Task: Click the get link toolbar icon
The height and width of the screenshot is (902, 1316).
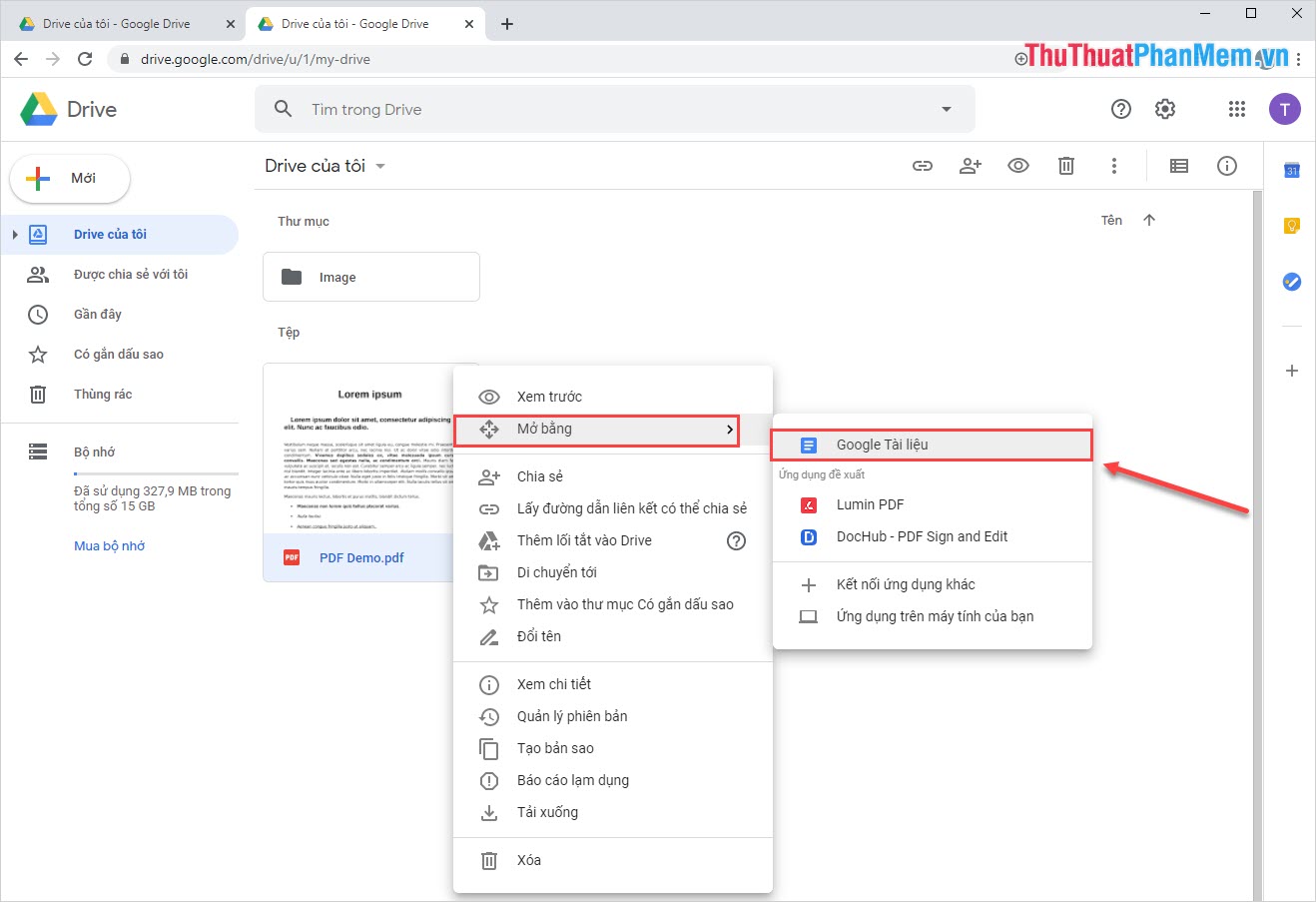Action: coord(923,166)
